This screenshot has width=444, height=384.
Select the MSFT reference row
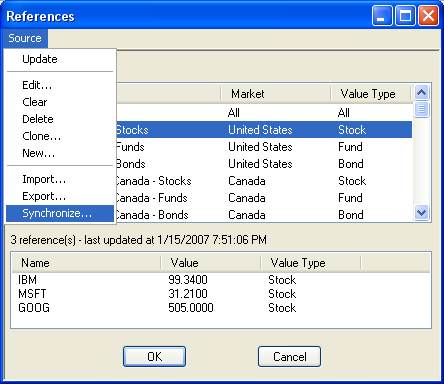pos(221,294)
